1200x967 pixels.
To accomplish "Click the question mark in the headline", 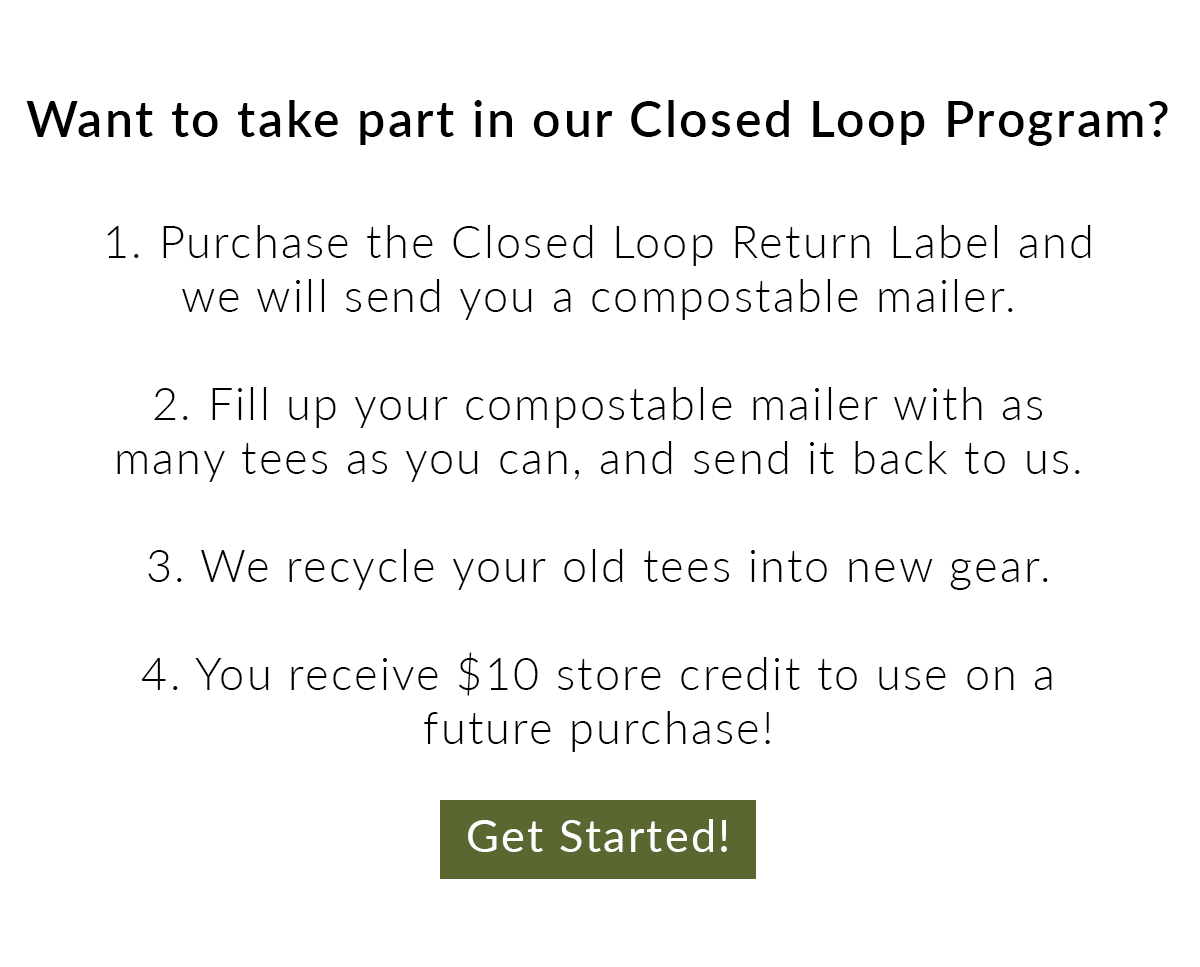I will (1157, 118).
